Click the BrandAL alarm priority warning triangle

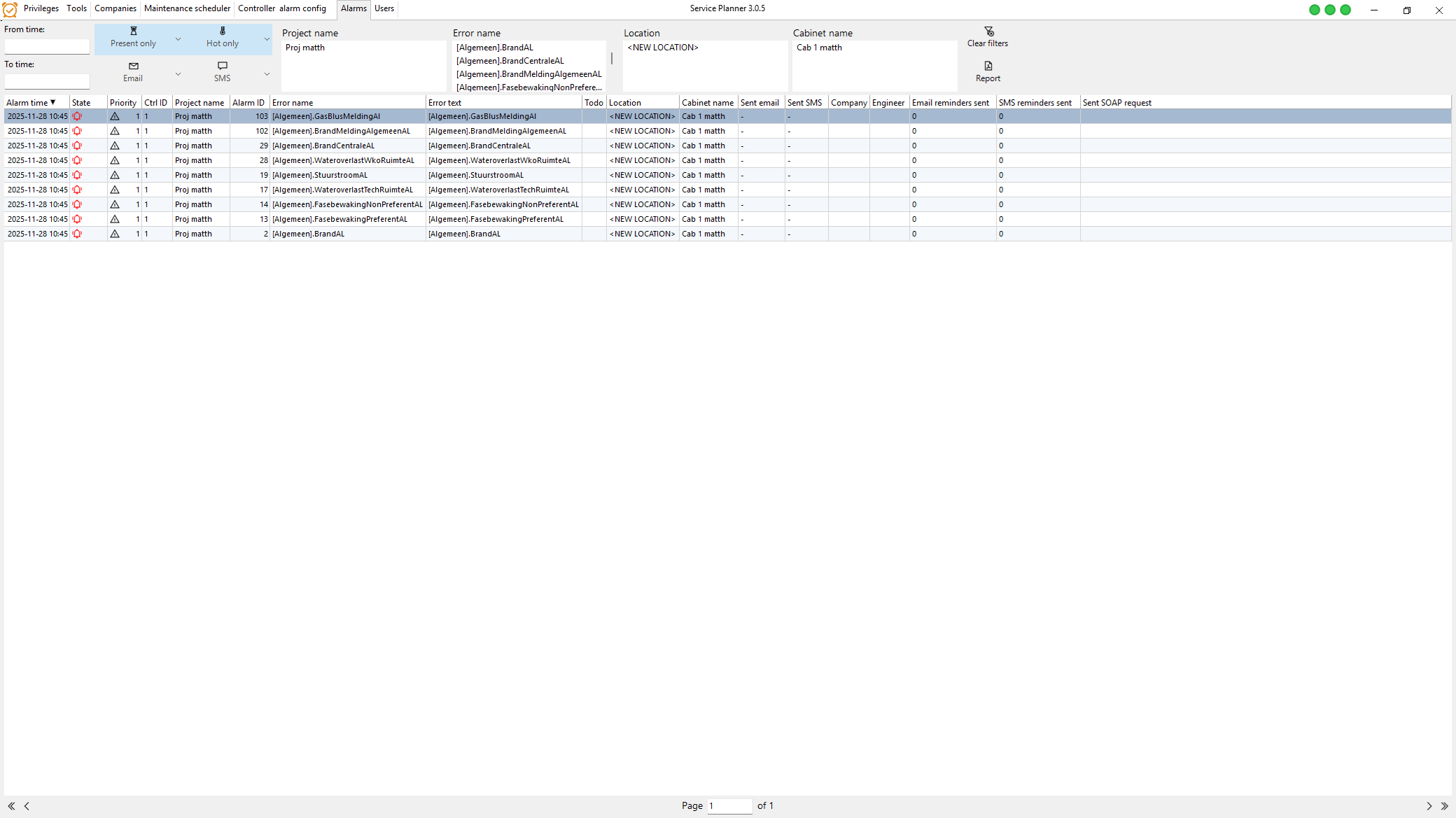click(x=115, y=234)
